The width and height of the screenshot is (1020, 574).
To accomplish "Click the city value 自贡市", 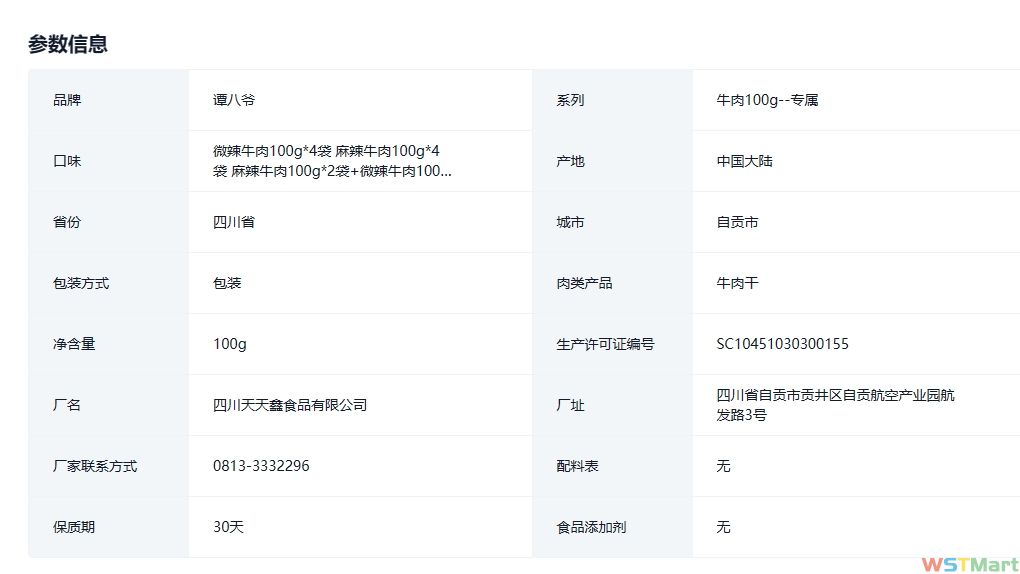I will click(x=737, y=222).
